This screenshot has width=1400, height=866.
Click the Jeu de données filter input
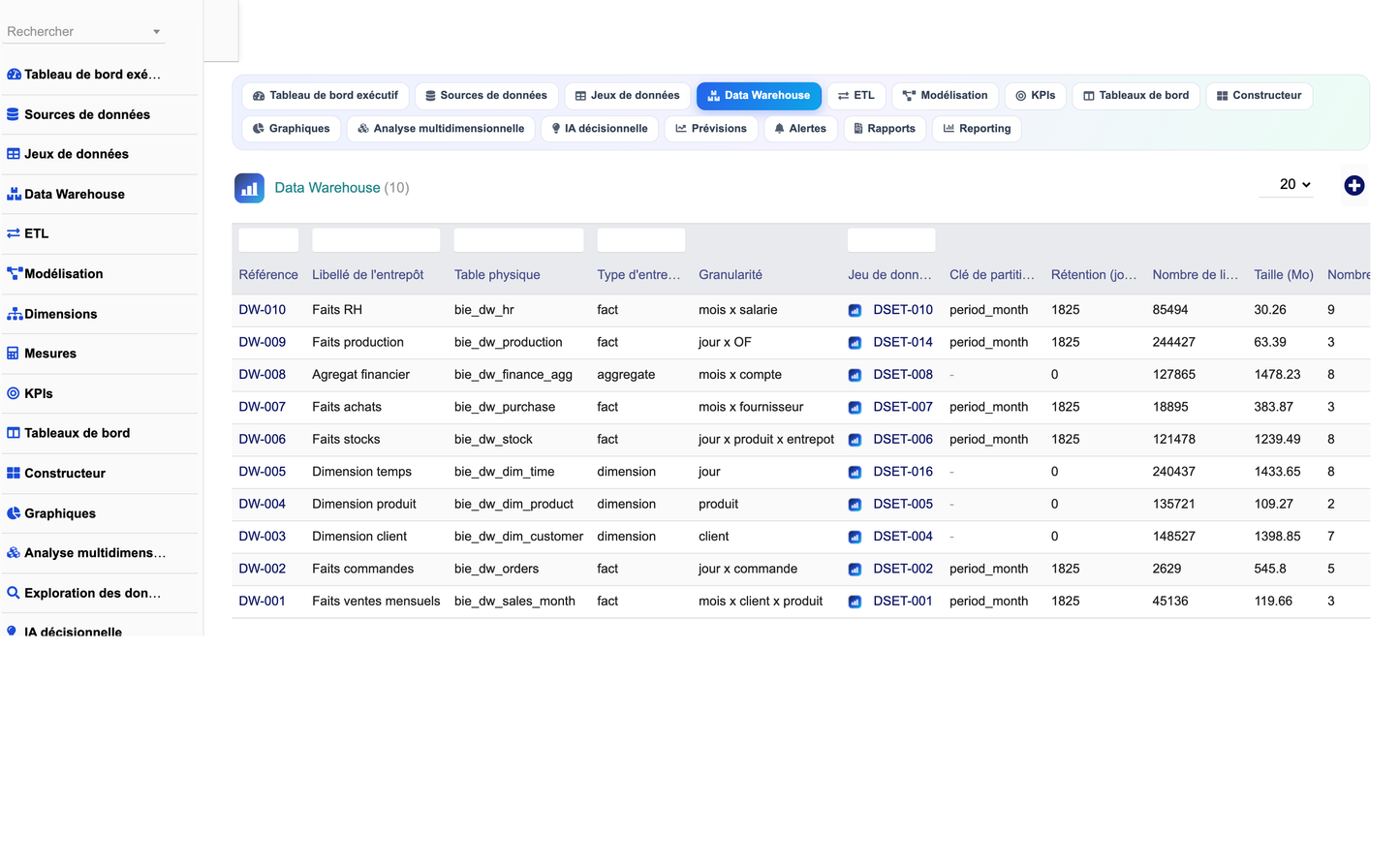(x=891, y=240)
